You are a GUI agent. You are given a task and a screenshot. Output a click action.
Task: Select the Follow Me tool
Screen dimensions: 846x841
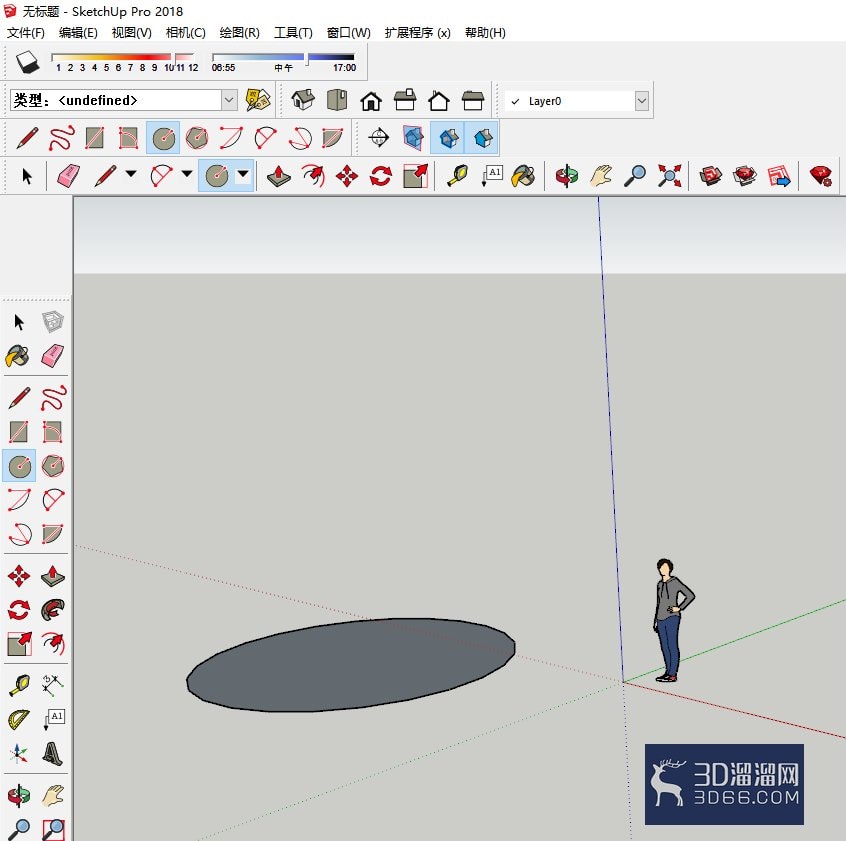53,610
